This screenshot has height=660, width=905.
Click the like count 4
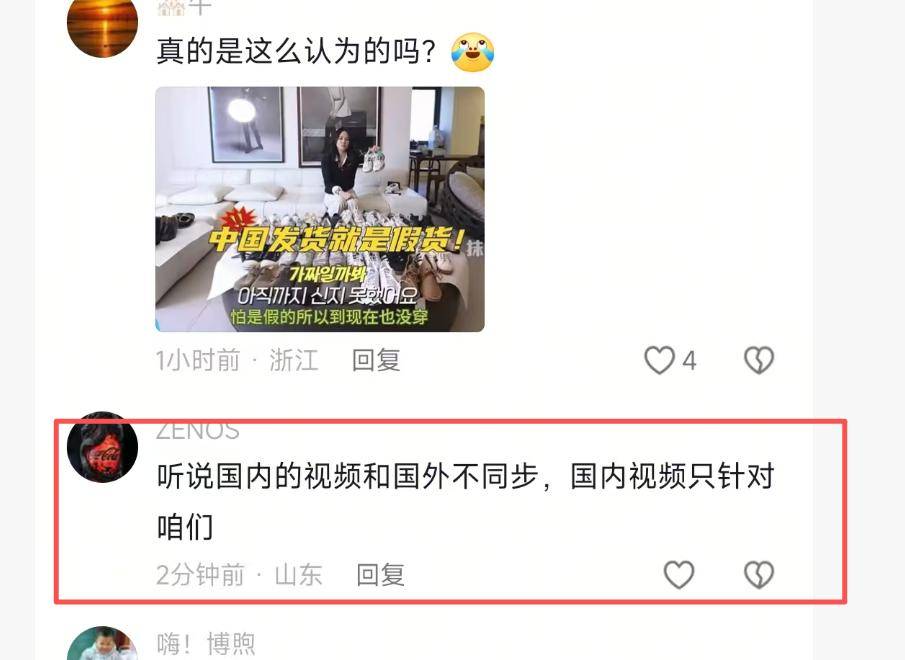click(x=689, y=361)
